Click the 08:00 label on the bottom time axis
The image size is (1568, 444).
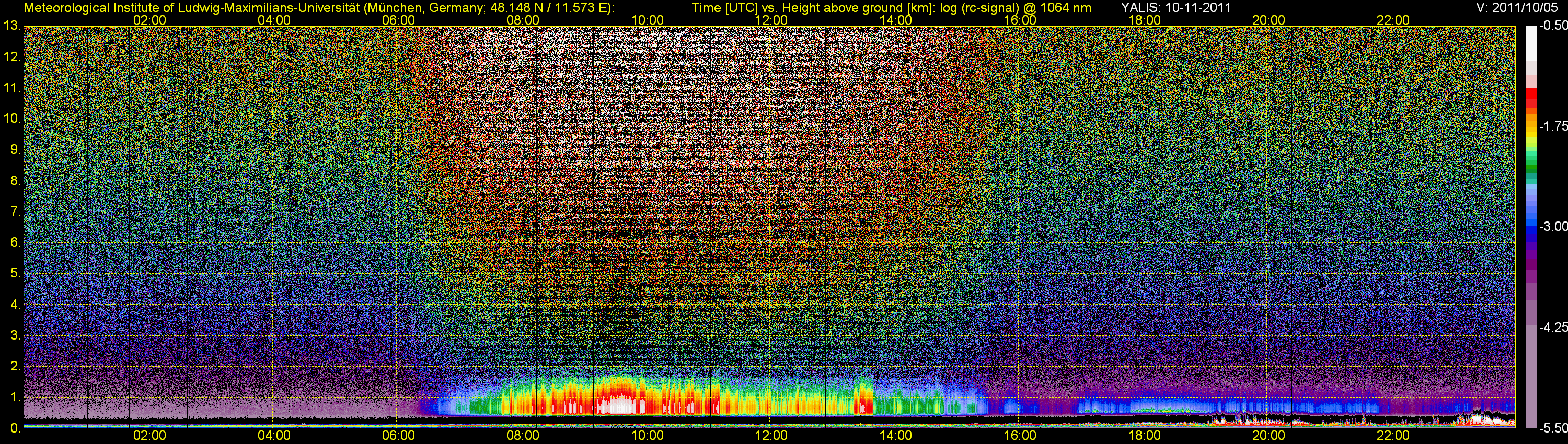coord(523,436)
